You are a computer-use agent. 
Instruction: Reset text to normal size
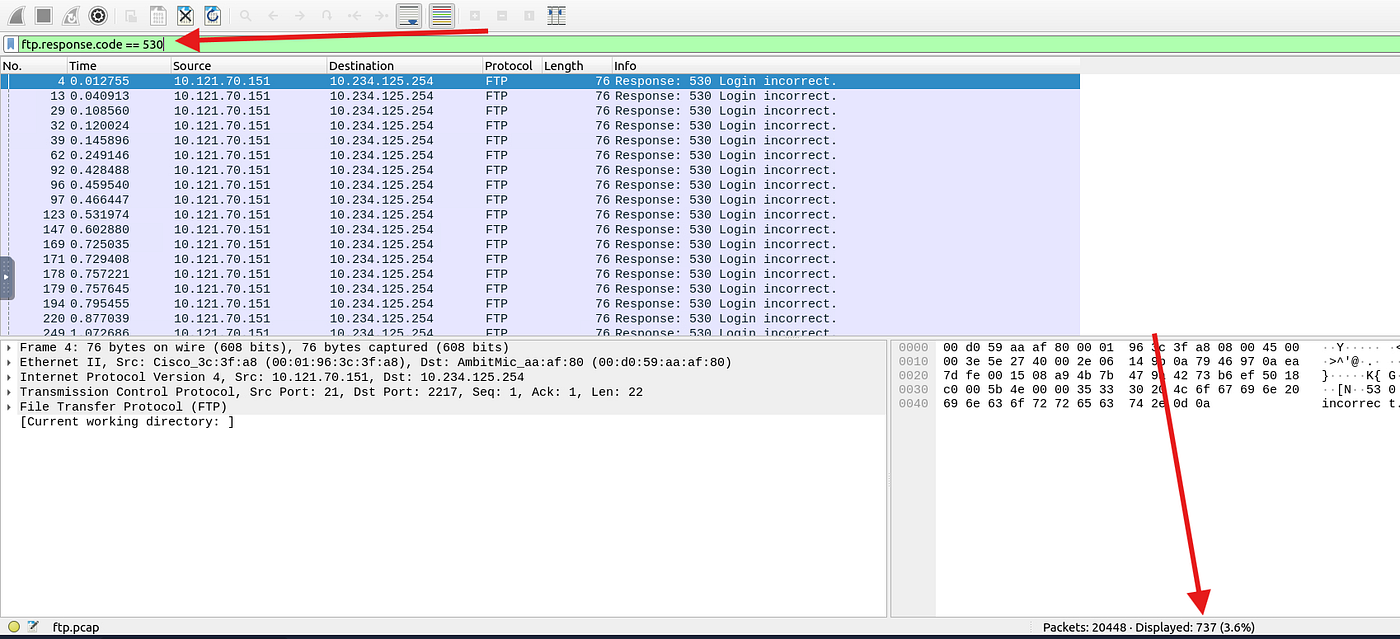tap(529, 15)
